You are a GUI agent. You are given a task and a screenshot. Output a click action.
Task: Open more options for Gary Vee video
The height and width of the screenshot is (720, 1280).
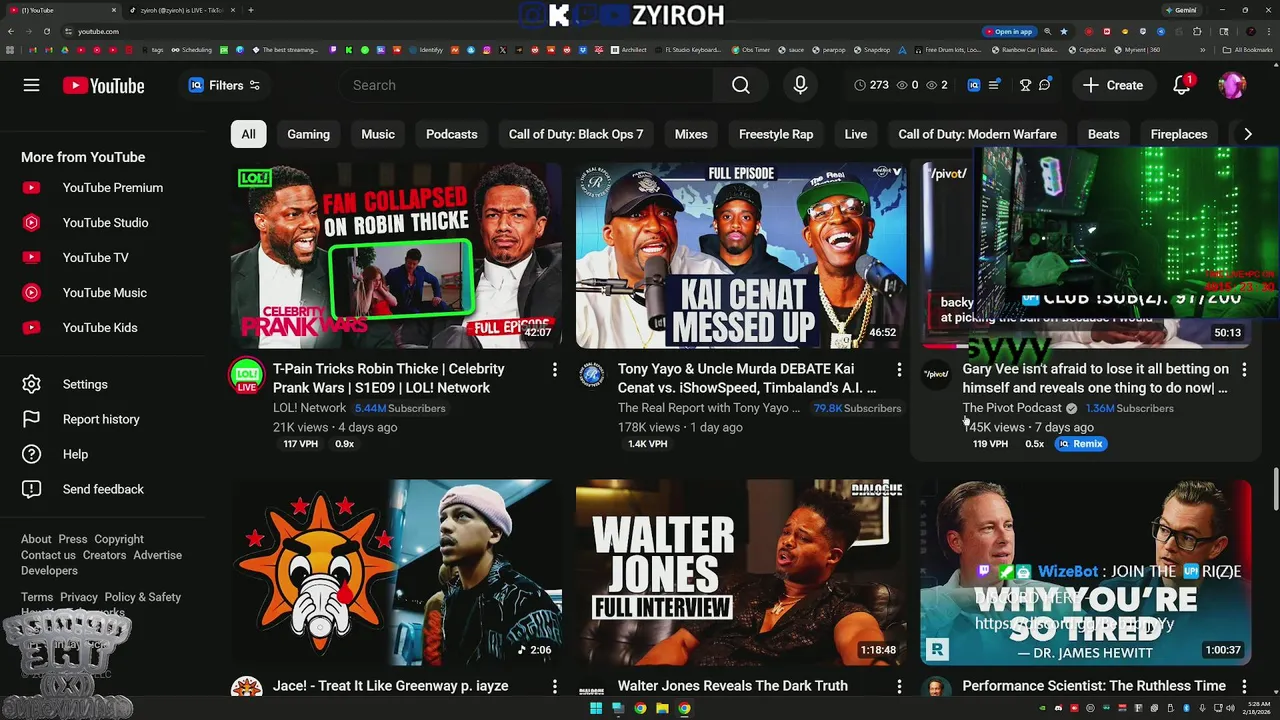(1244, 370)
